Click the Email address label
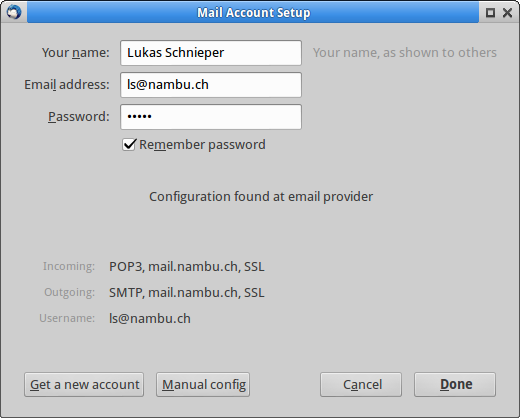The width and height of the screenshot is (520, 418). pyautogui.click(x=67, y=85)
